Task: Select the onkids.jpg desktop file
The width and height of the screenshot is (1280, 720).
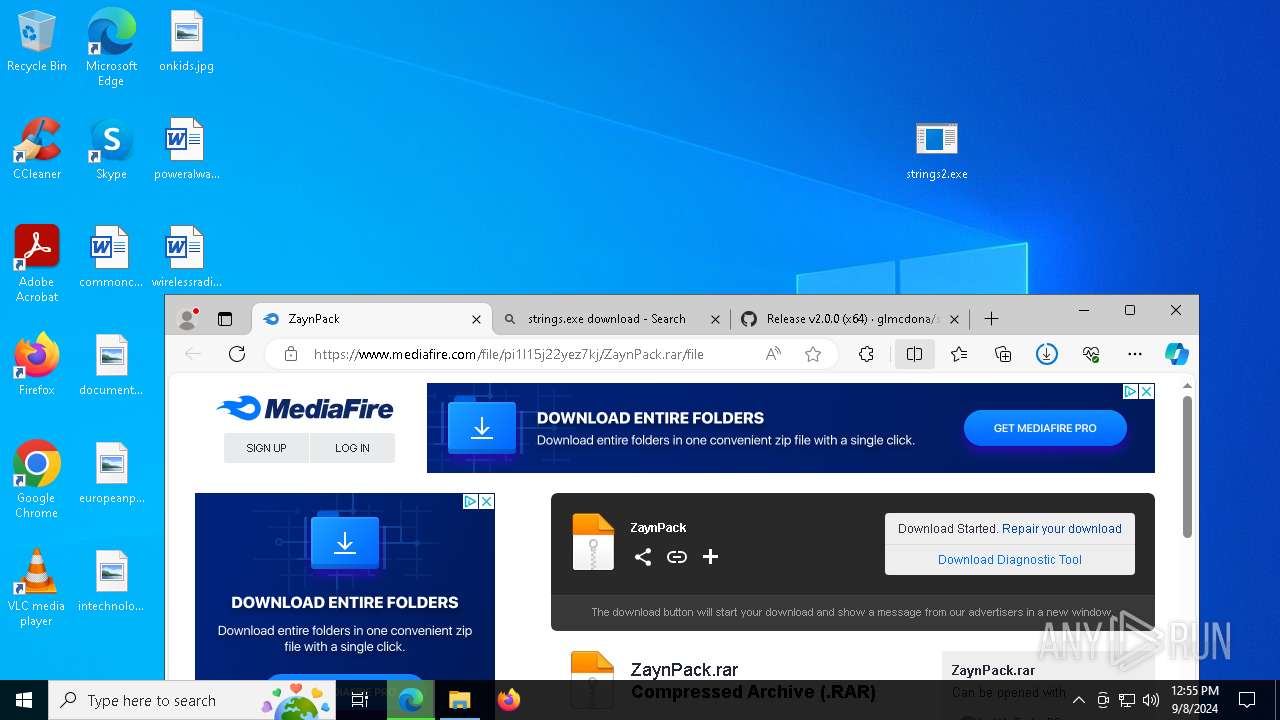Action: (186, 42)
